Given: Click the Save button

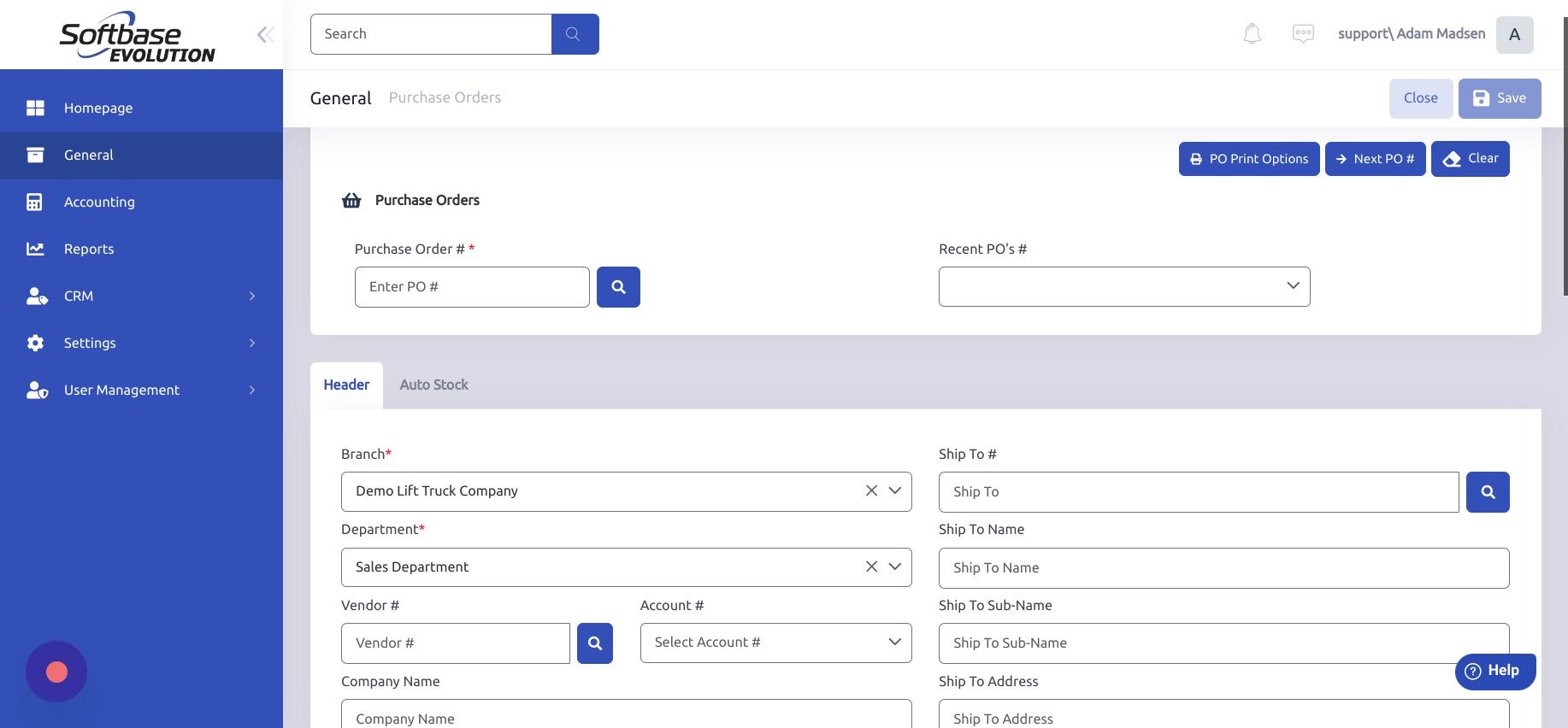Looking at the screenshot, I should tap(1500, 98).
